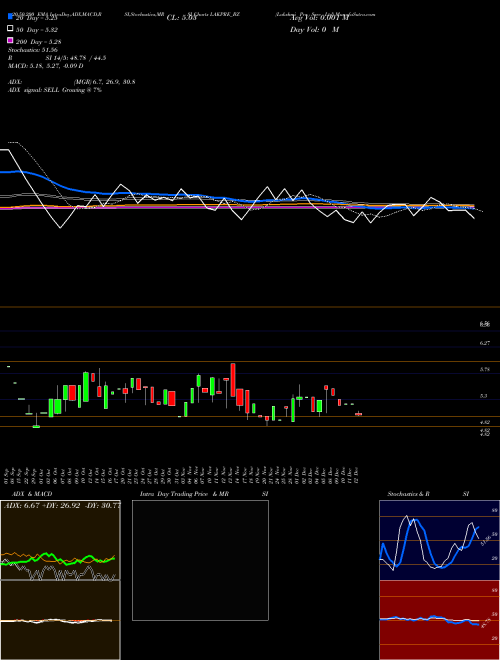Open the MACD sub-chart below ADX
The width and height of the screenshot is (500, 660).
click(x=60, y=620)
